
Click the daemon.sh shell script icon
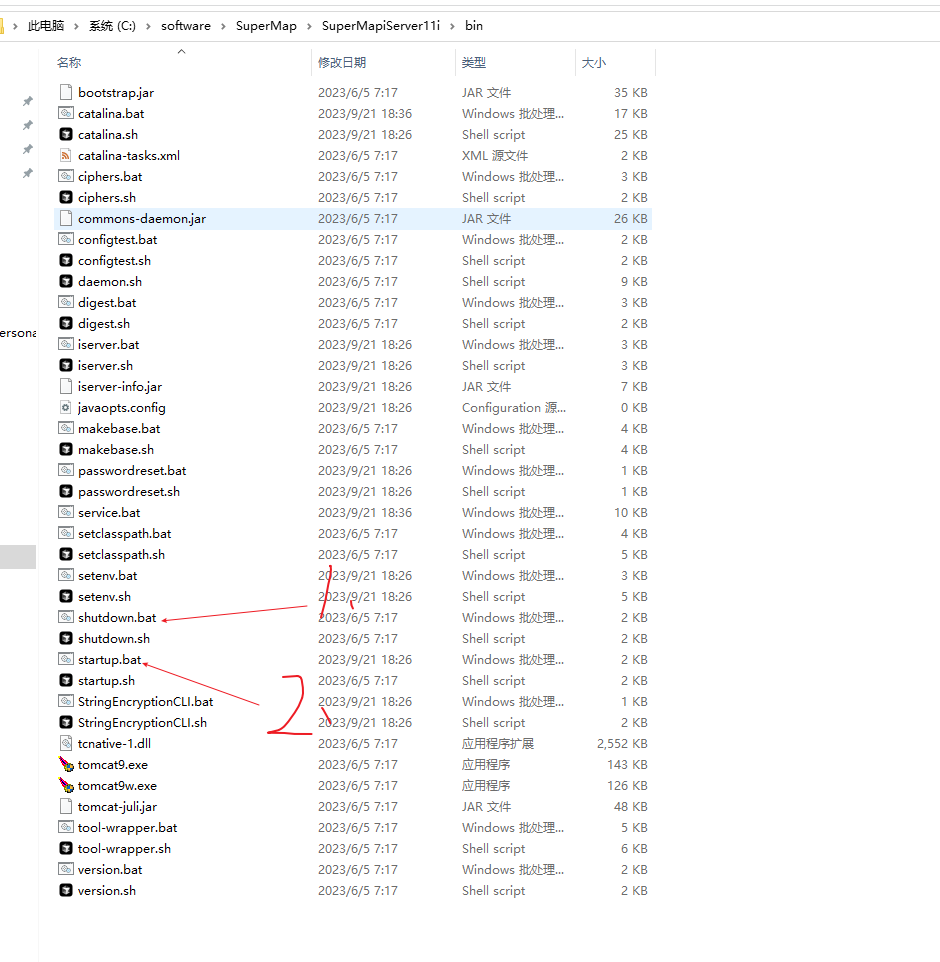pyautogui.click(x=66, y=282)
